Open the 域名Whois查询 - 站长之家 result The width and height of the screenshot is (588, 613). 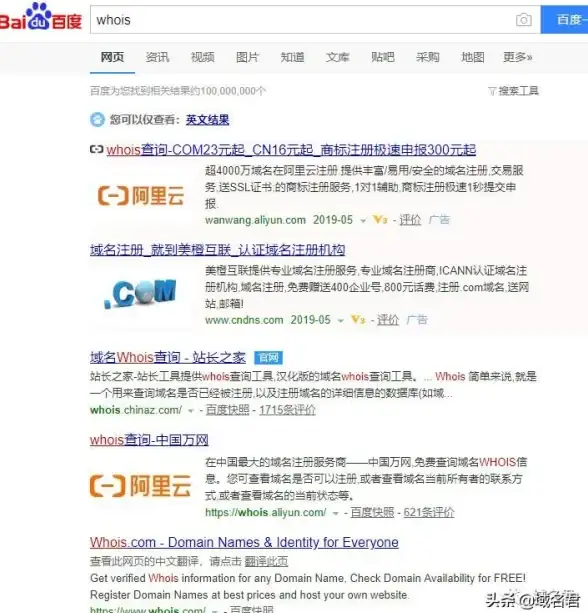[168, 357]
